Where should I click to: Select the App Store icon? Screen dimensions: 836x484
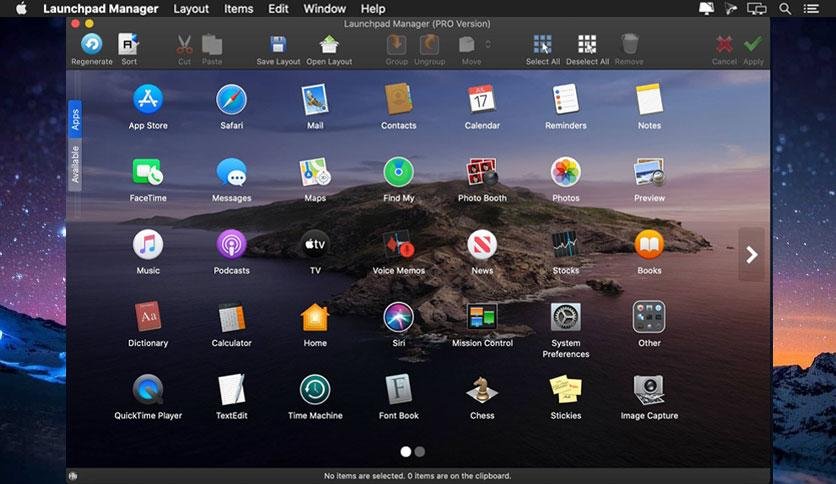click(148, 100)
